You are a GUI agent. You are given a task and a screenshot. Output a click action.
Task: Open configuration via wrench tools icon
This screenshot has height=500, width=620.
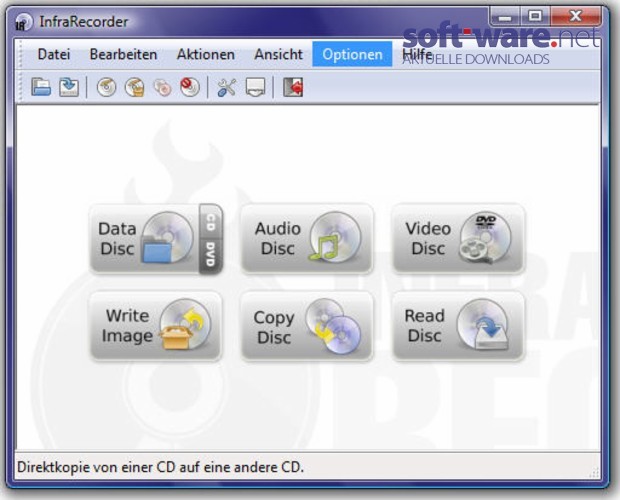[227, 87]
